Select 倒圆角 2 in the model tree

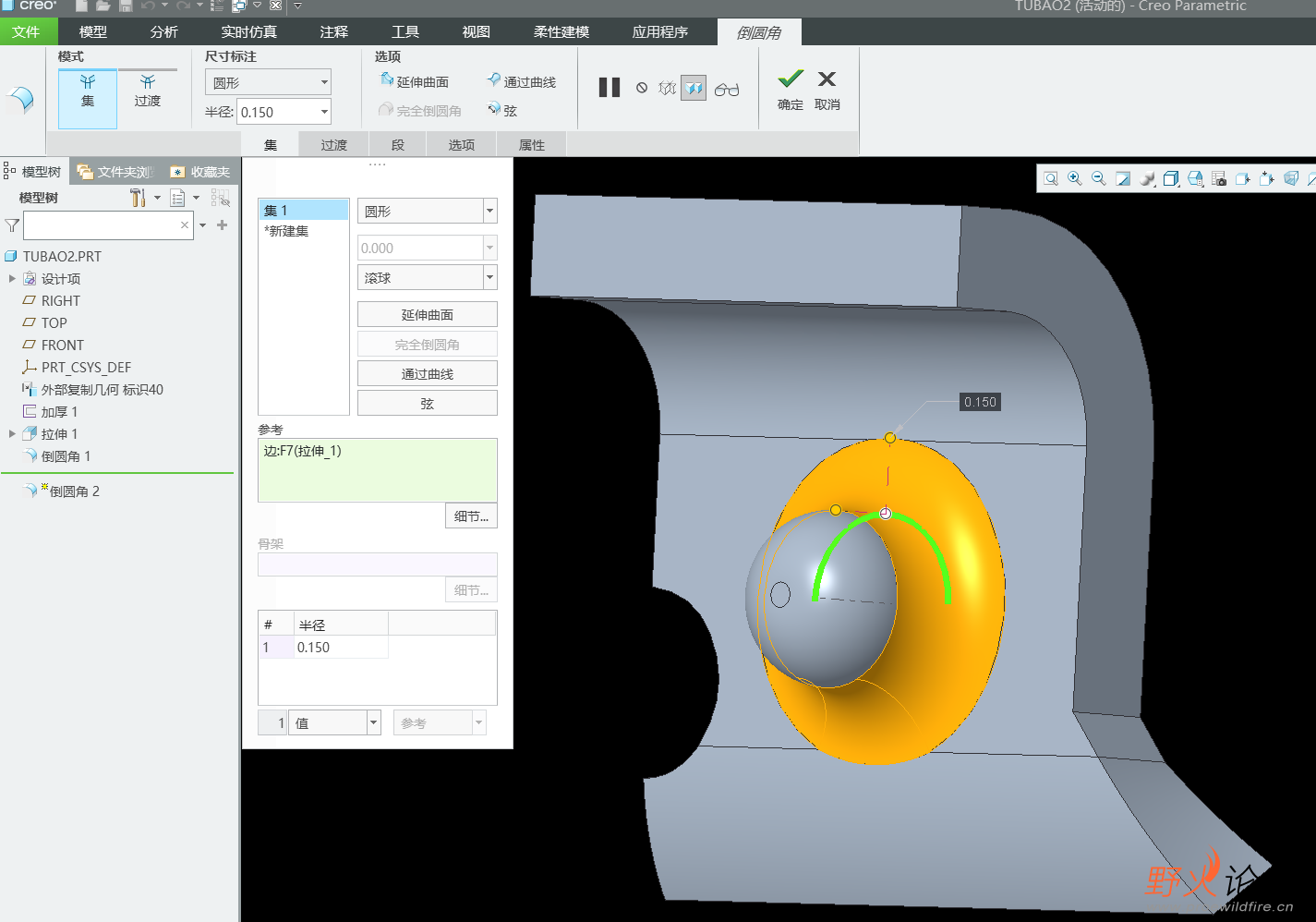74,491
